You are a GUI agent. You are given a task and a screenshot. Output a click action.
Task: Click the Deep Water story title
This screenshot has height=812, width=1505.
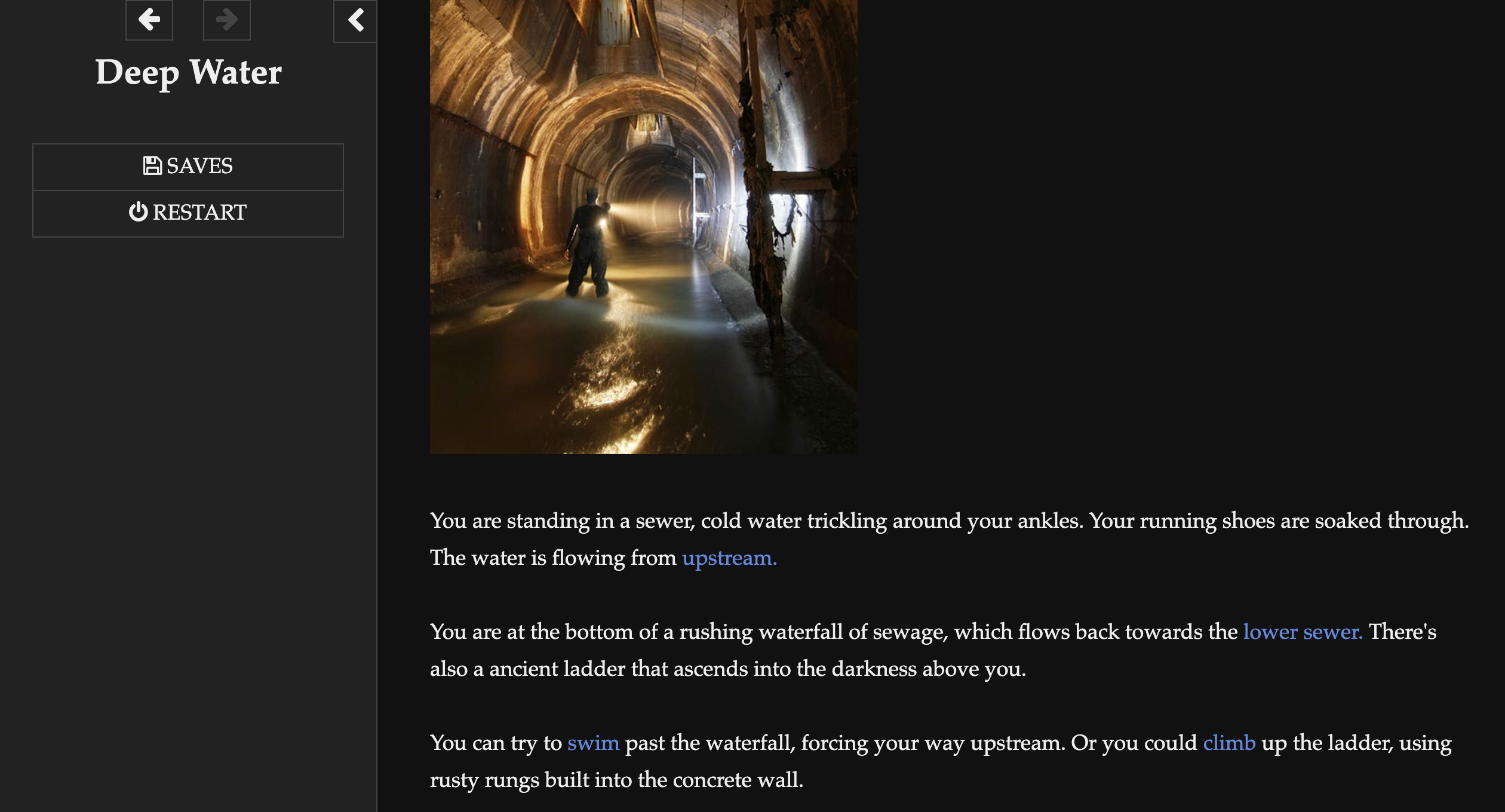[188, 72]
